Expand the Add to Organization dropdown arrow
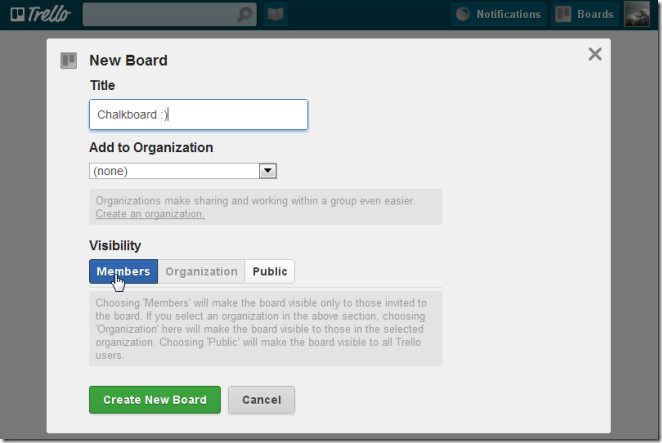This screenshot has height=443, width=662. point(268,171)
